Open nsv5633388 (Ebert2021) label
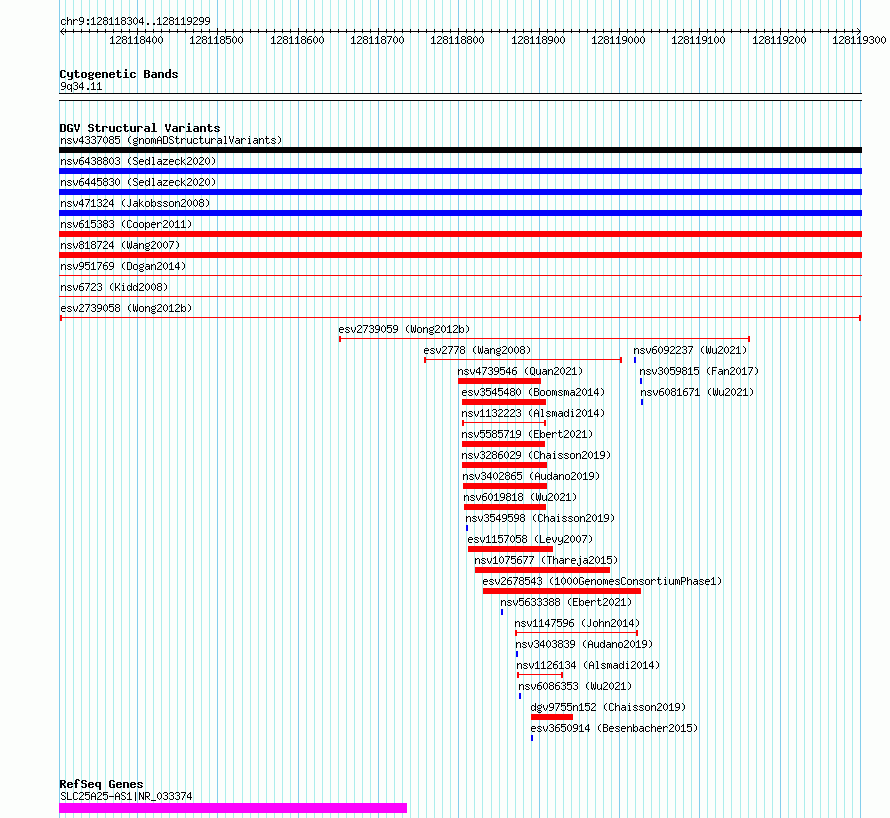 (x=566, y=602)
